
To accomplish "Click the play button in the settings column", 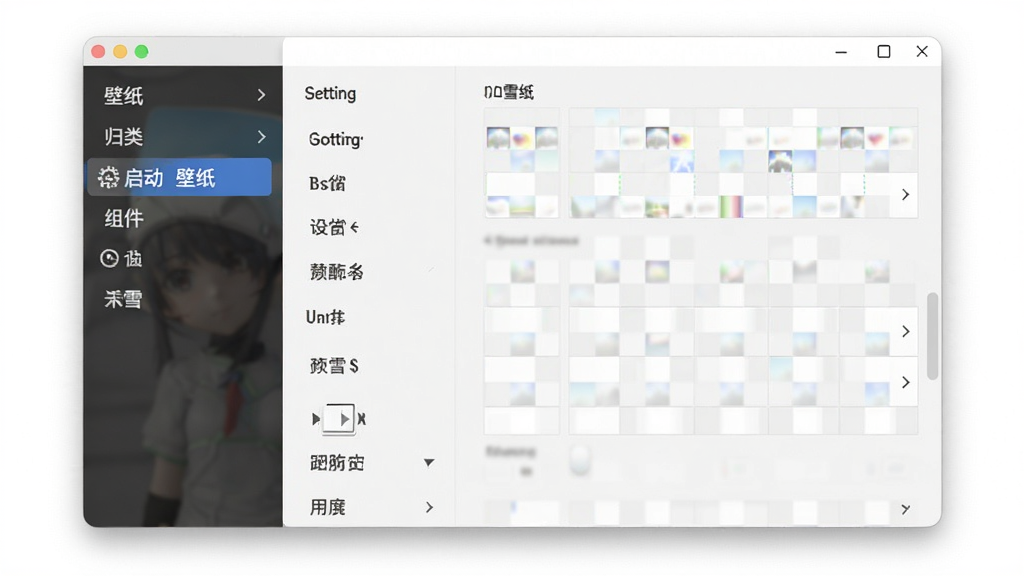I will click(x=339, y=419).
